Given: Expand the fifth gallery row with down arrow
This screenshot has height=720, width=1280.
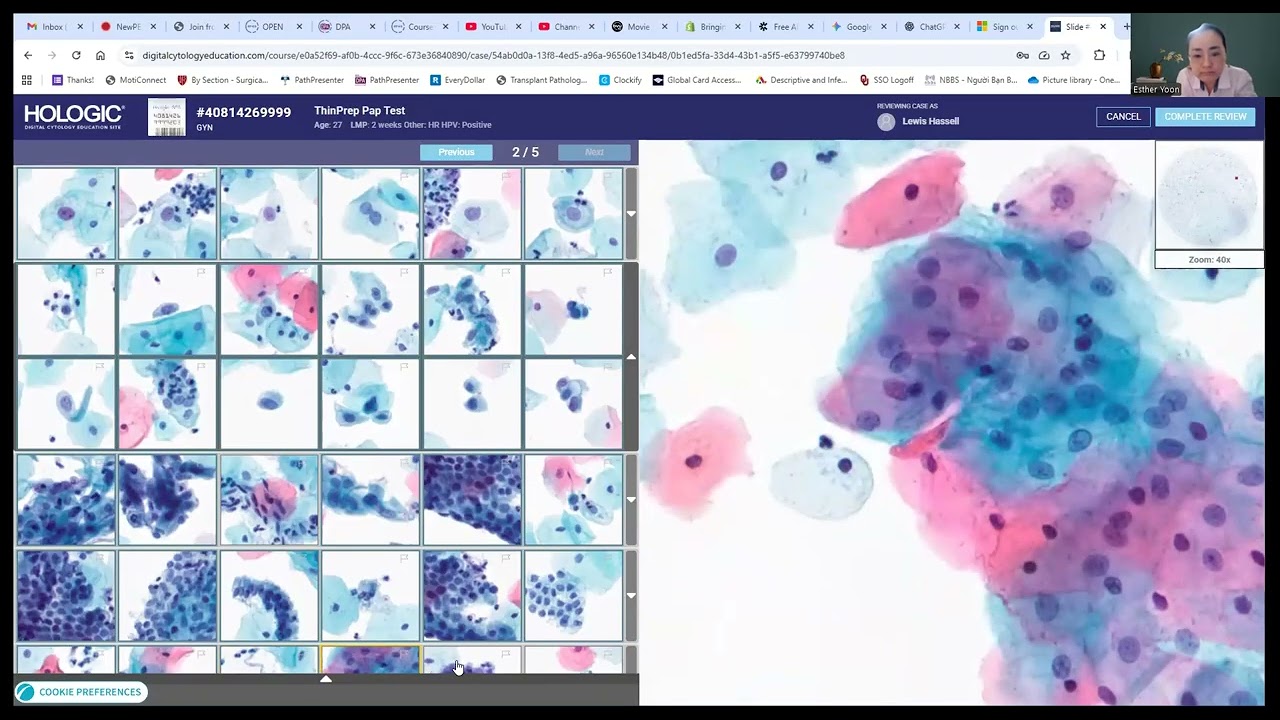Looking at the screenshot, I should pyautogui.click(x=631, y=596).
